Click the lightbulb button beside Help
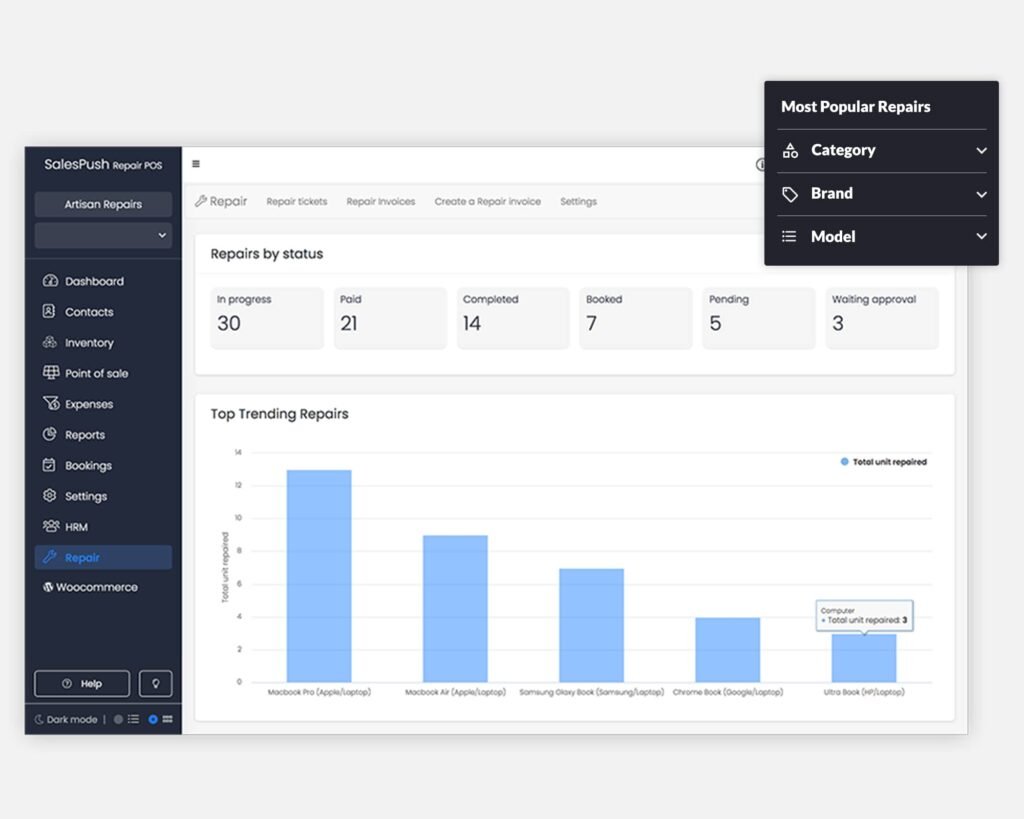This screenshot has width=1024, height=819. coord(155,684)
